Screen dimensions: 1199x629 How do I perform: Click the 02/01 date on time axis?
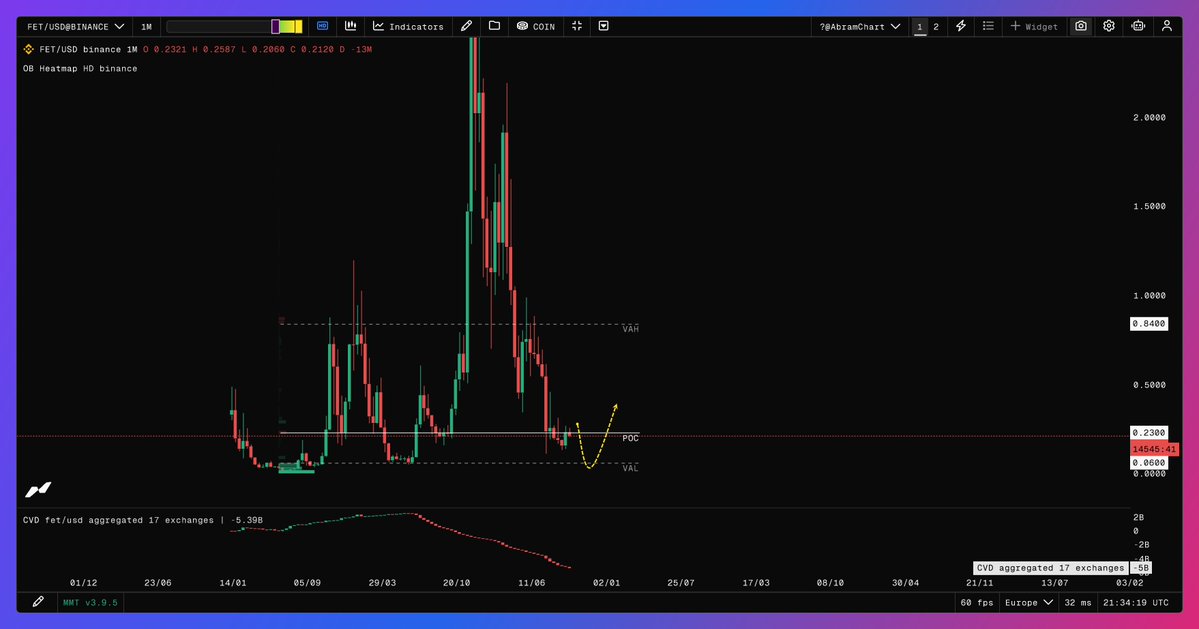606,582
